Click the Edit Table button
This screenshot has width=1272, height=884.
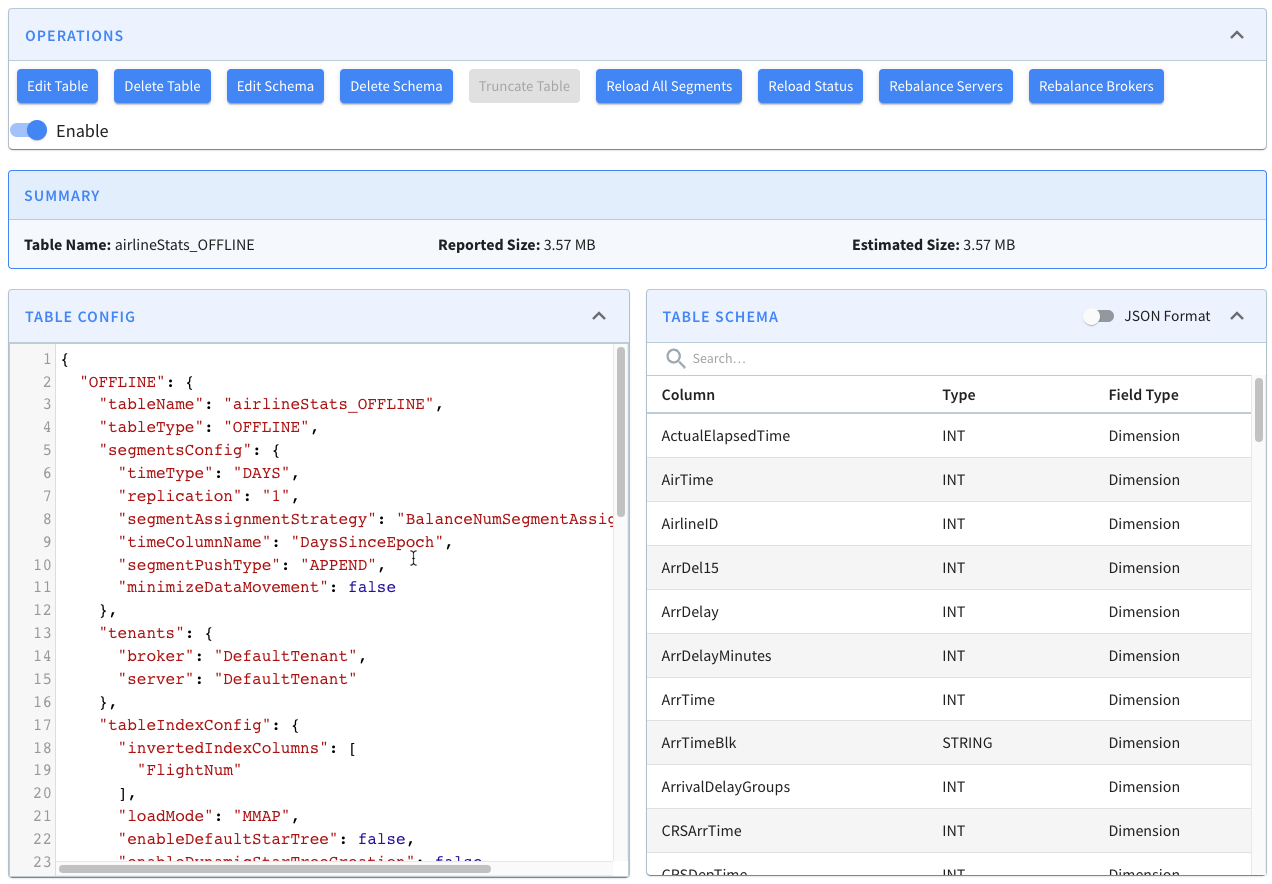(57, 86)
